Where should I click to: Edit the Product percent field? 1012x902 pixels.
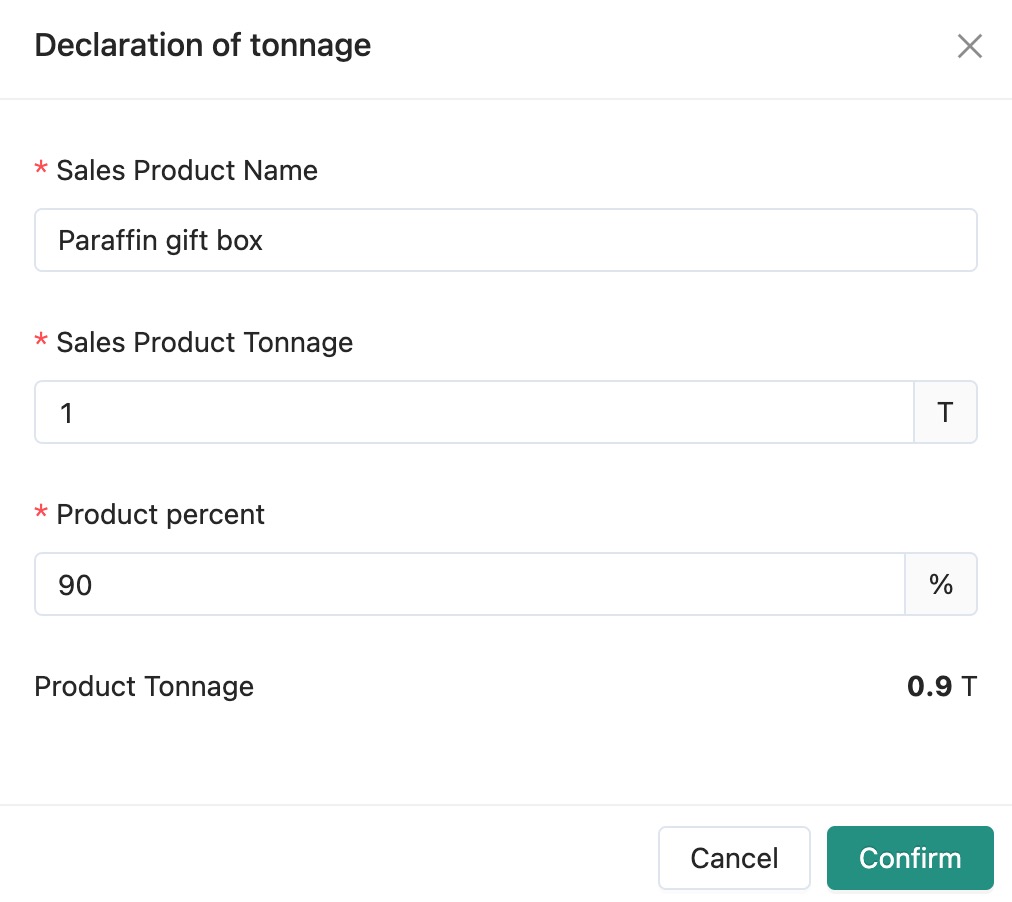click(470, 585)
